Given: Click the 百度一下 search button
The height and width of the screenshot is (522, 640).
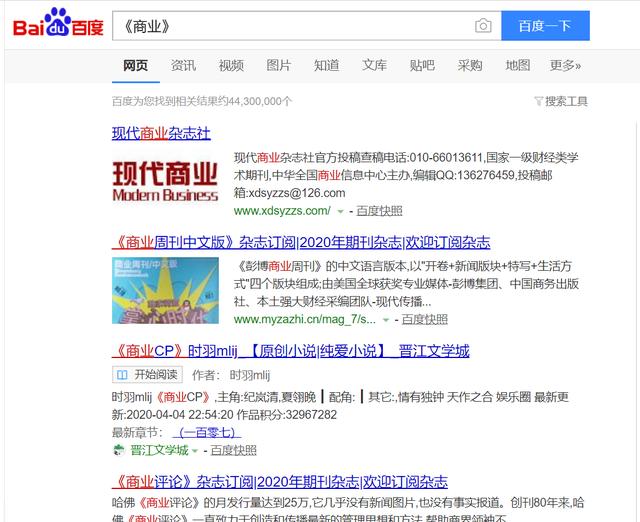Looking at the screenshot, I should (545, 26).
